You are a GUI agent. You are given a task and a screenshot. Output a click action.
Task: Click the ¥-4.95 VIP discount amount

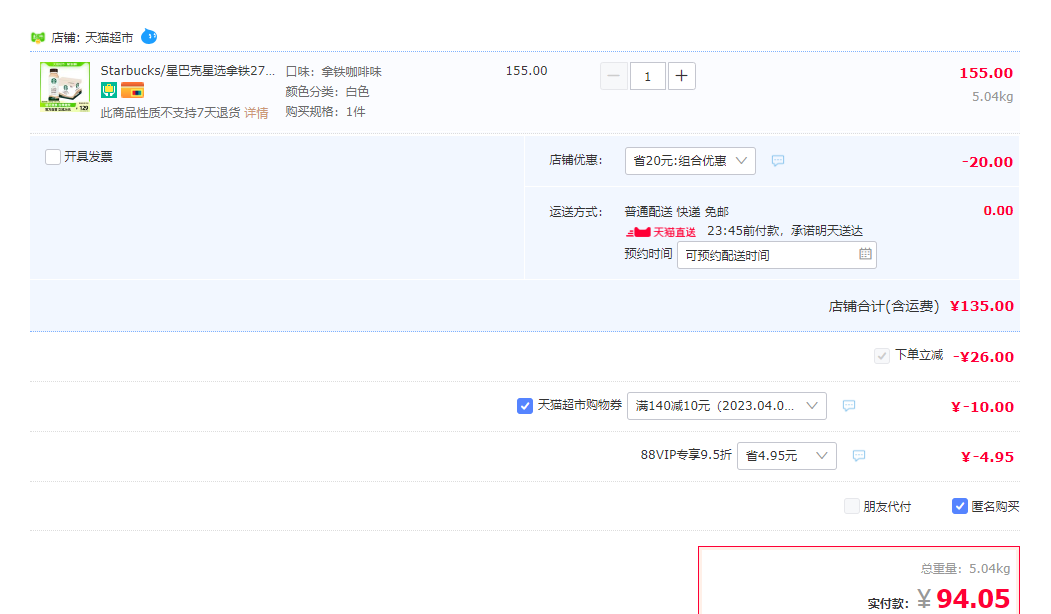987,457
